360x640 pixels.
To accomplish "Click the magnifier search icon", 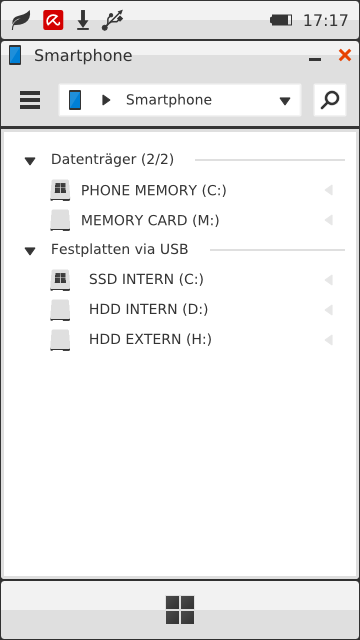I will [330, 100].
